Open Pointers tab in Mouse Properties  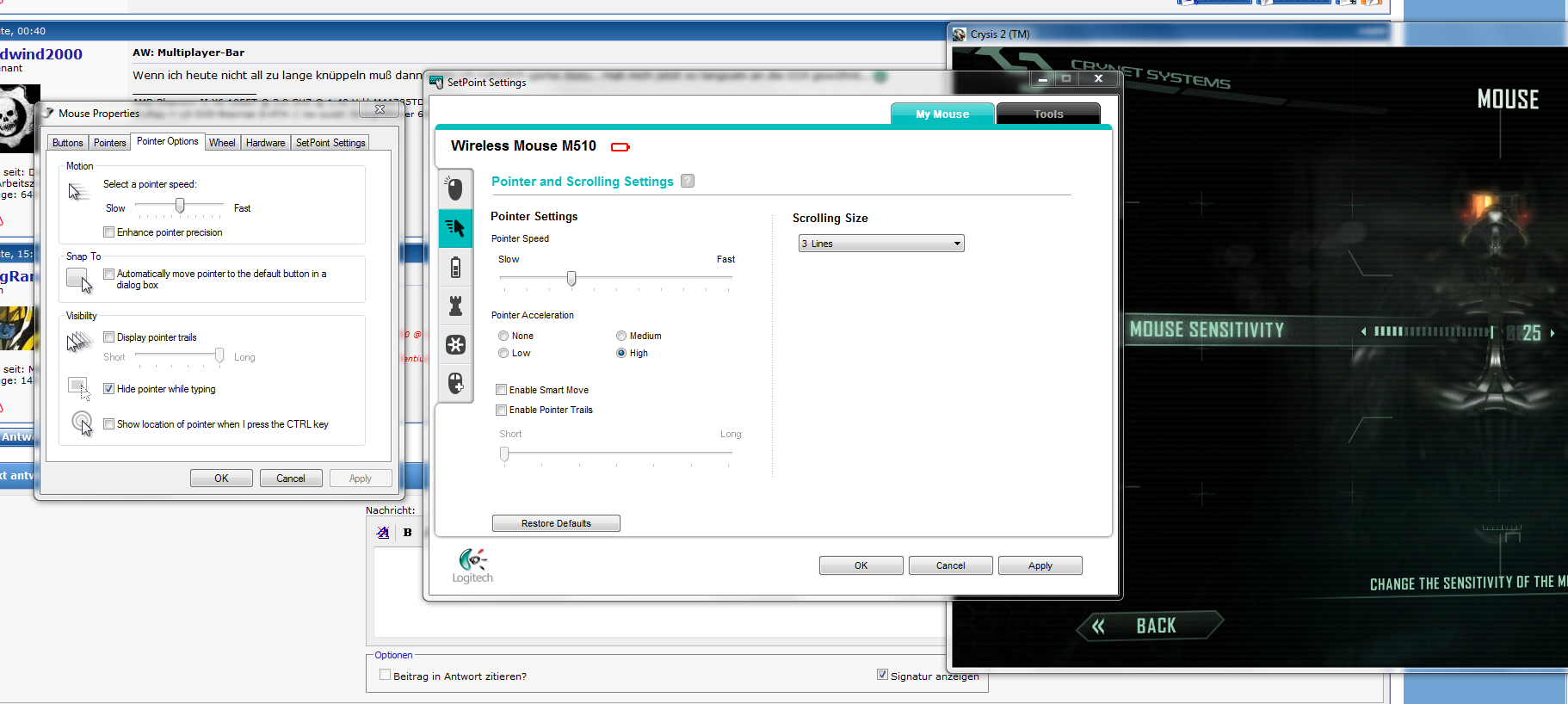tap(110, 143)
